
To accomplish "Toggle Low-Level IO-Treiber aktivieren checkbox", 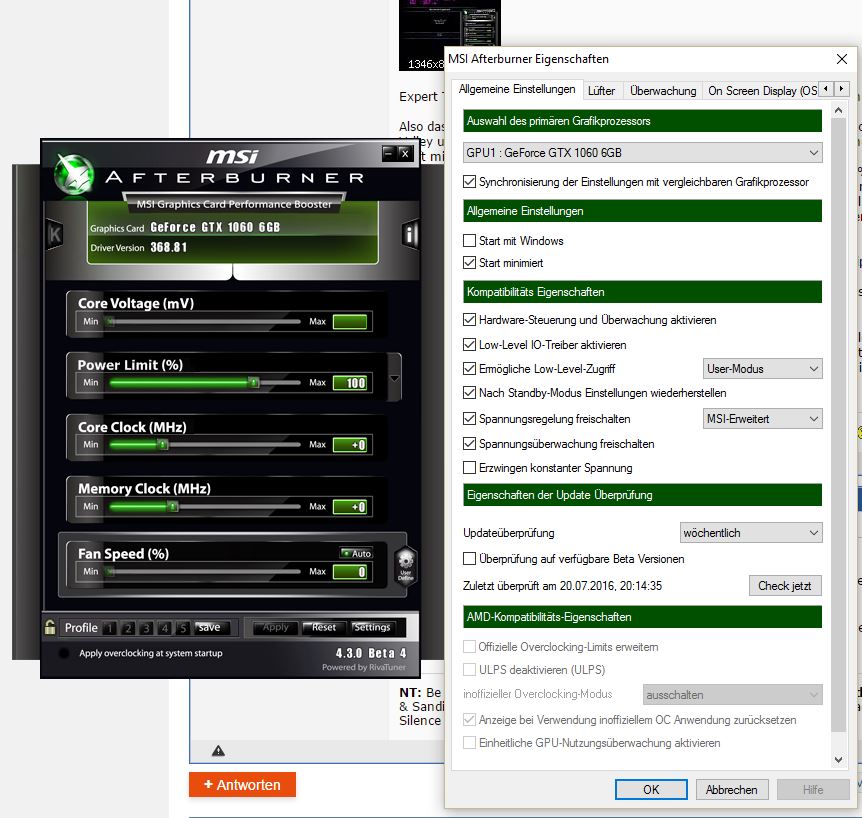I will click(469, 345).
